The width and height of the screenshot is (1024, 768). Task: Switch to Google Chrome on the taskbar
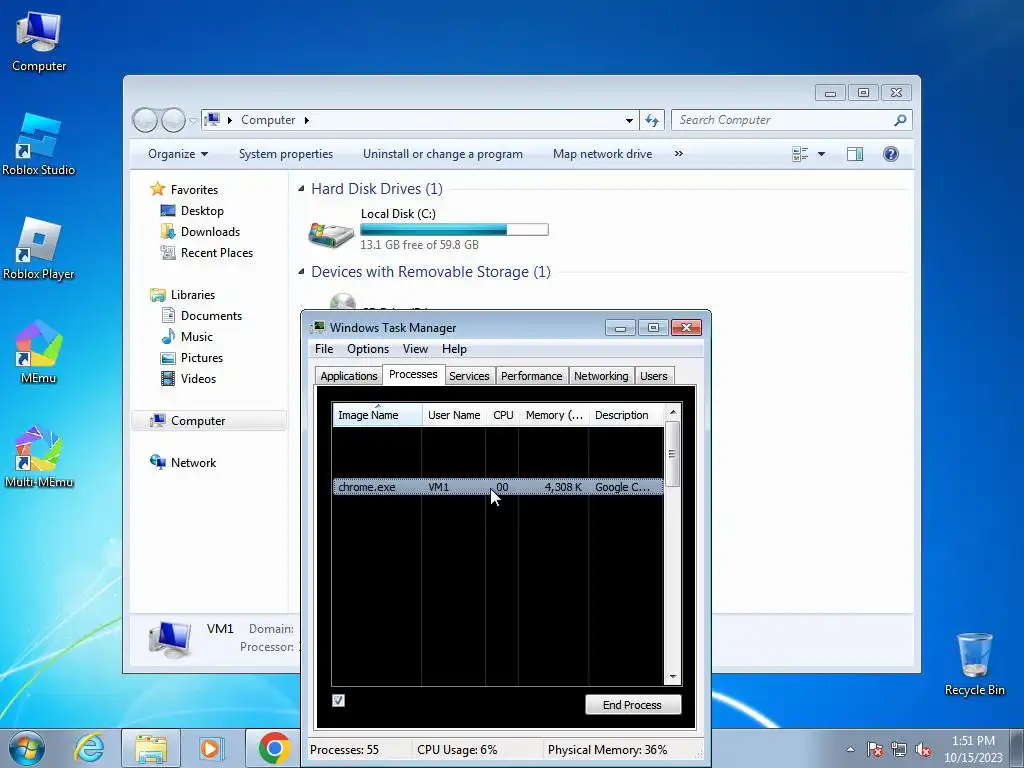[x=274, y=748]
